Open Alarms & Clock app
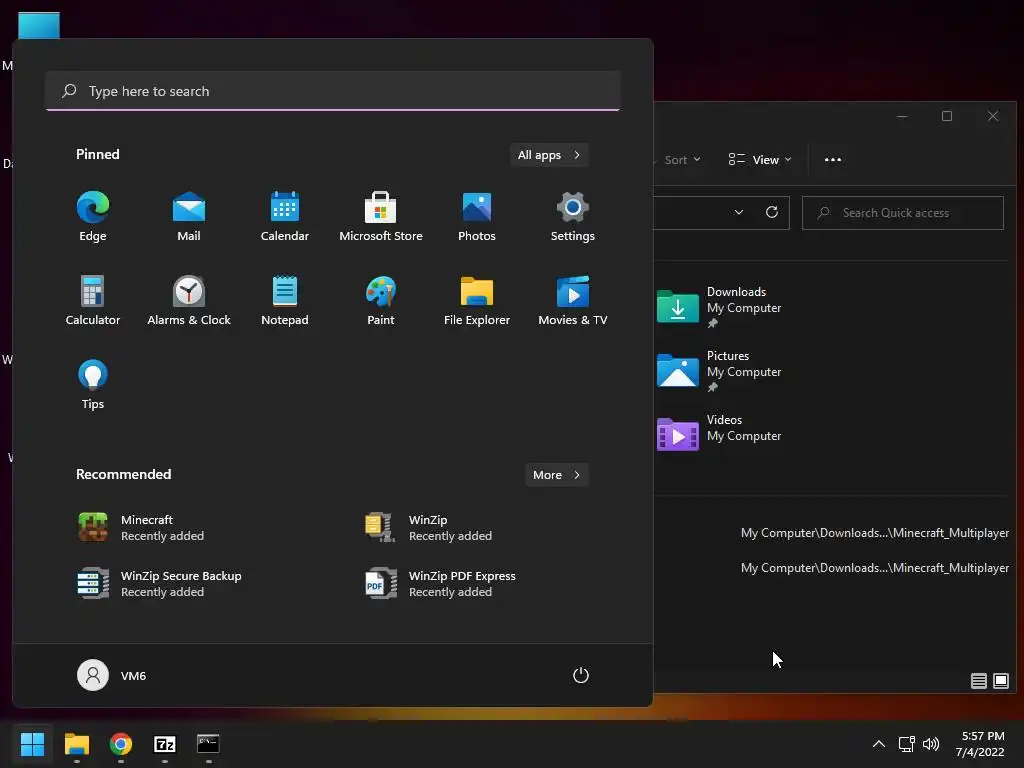1024x768 pixels. (189, 300)
